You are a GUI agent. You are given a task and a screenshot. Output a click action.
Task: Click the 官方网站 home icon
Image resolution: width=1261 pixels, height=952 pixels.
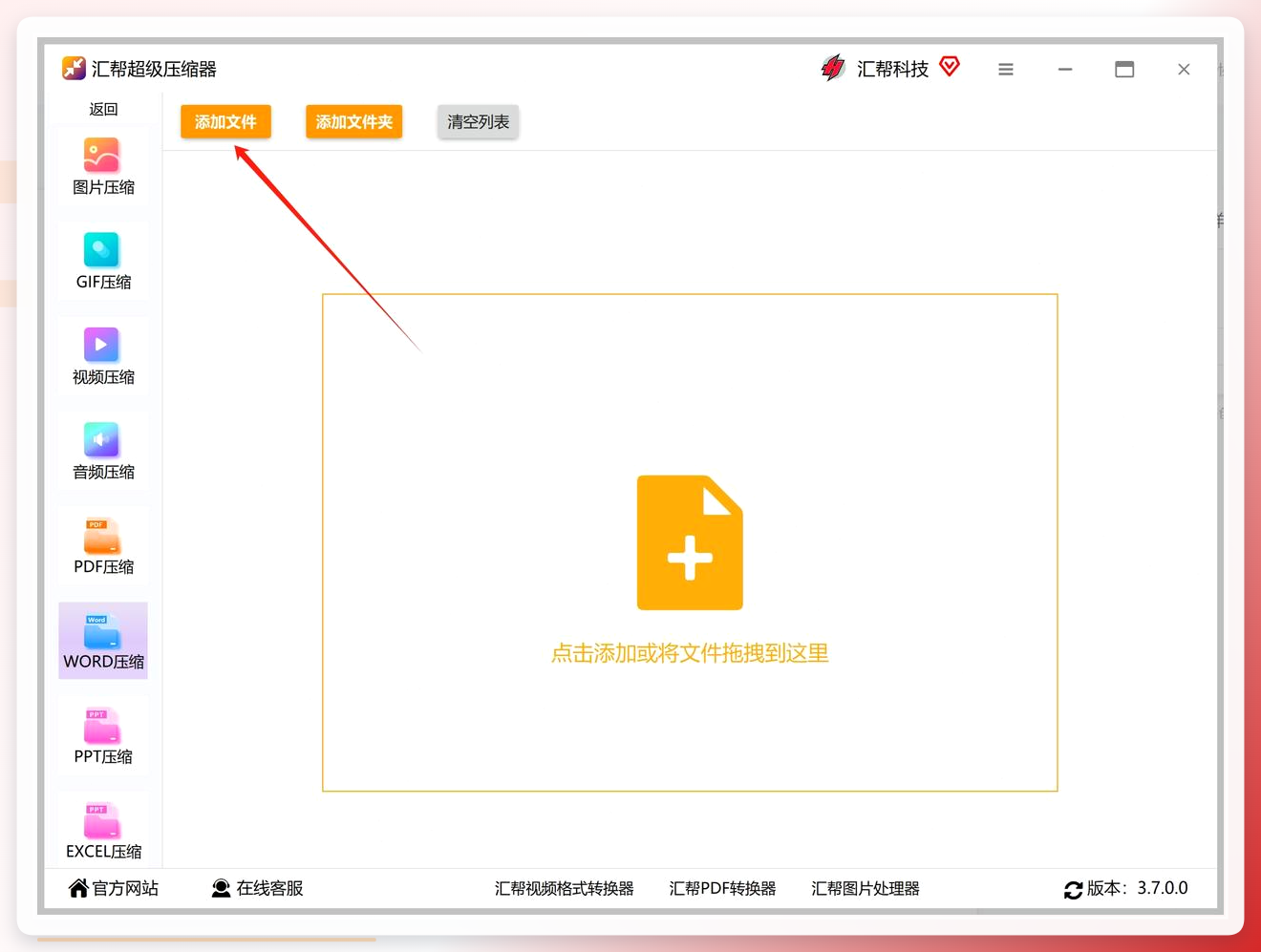click(78, 888)
